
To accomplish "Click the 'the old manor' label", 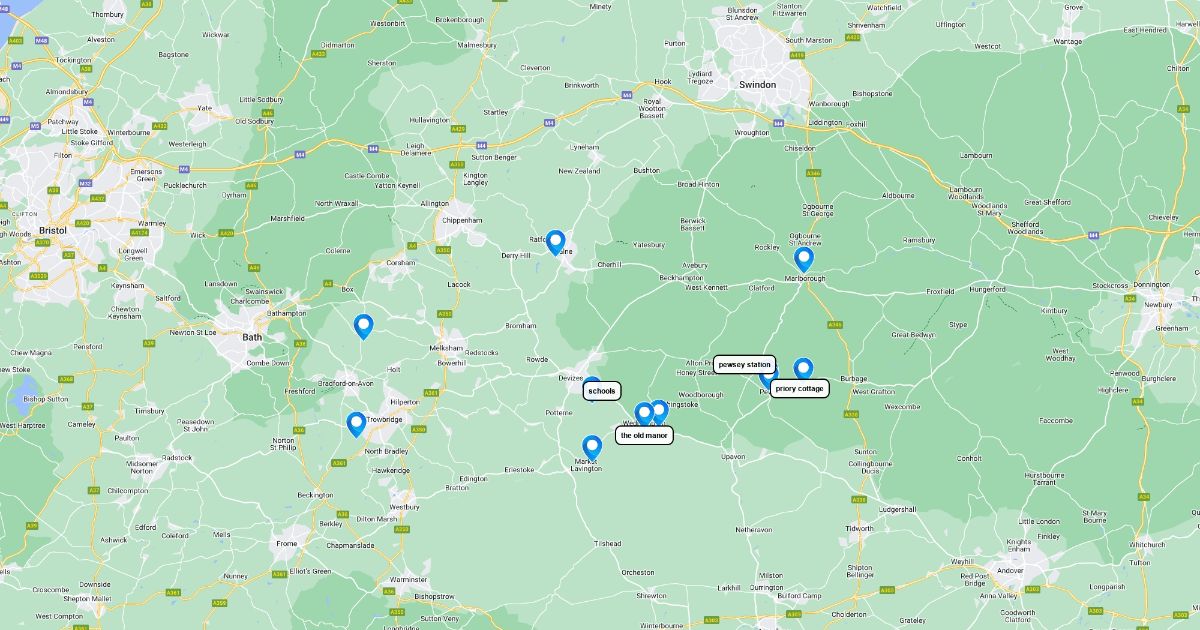I will pos(644,435).
